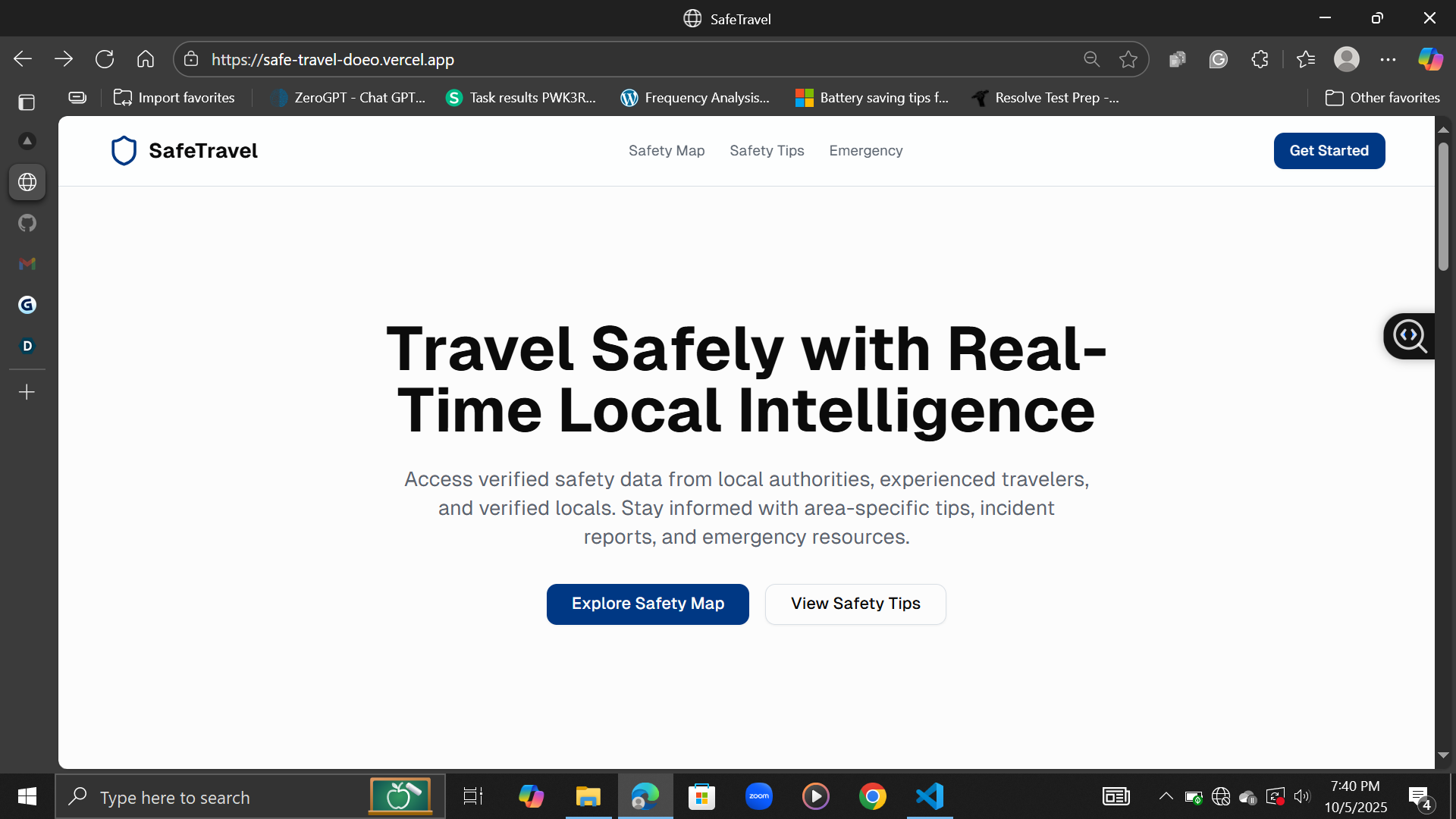Click the browser Extensions puzzle icon
1456x819 pixels.
point(1260,59)
